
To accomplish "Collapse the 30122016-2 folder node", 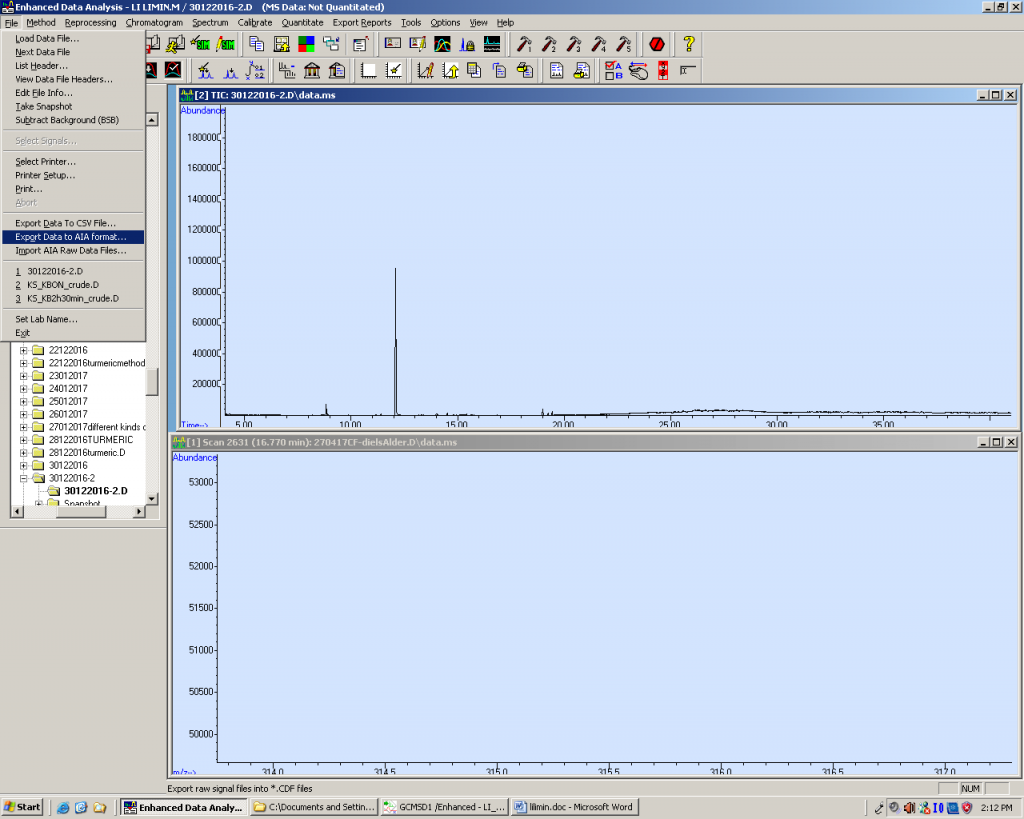I will 23,478.
